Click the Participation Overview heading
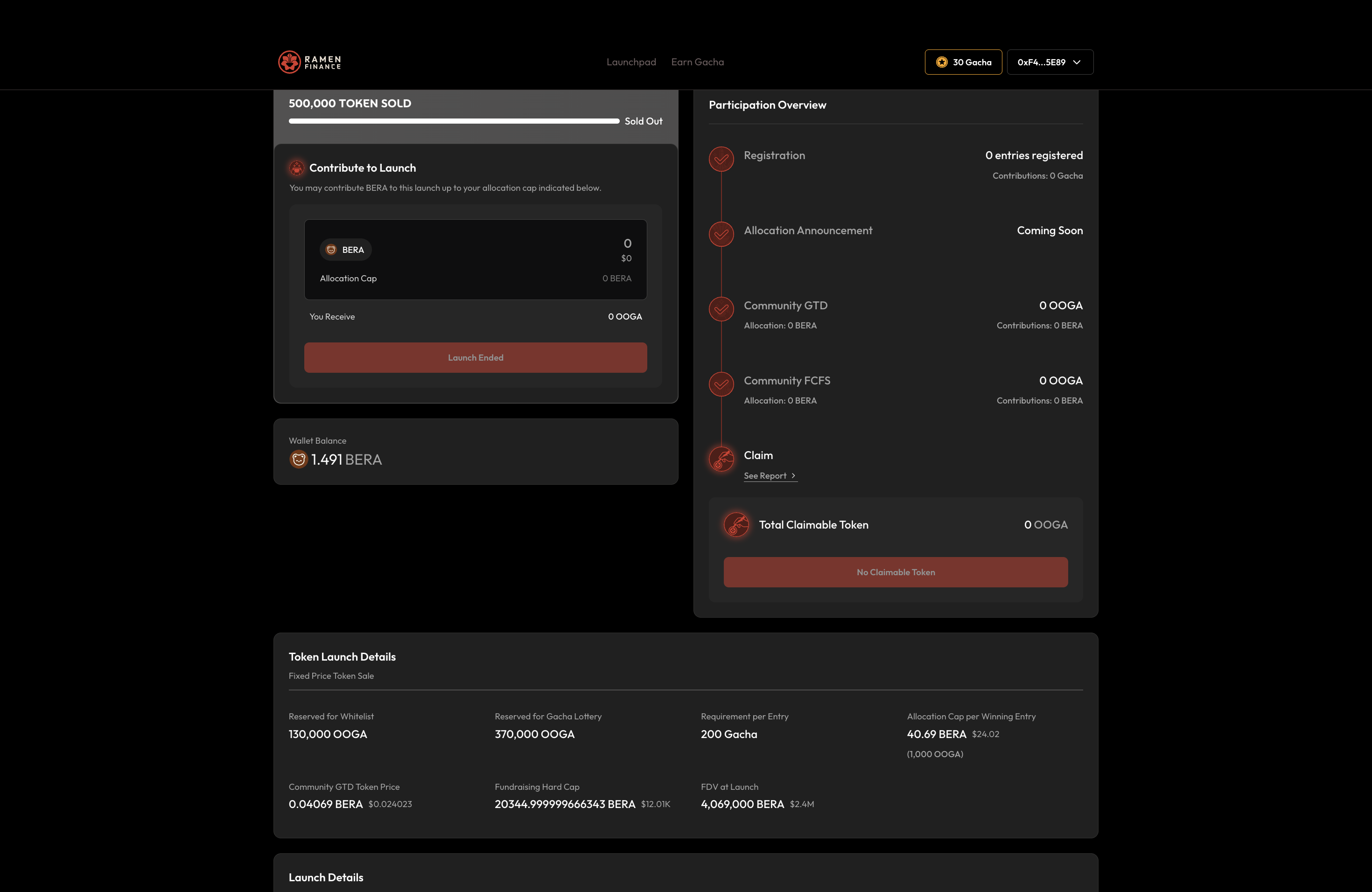This screenshot has height=892, width=1372. click(767, 105)
